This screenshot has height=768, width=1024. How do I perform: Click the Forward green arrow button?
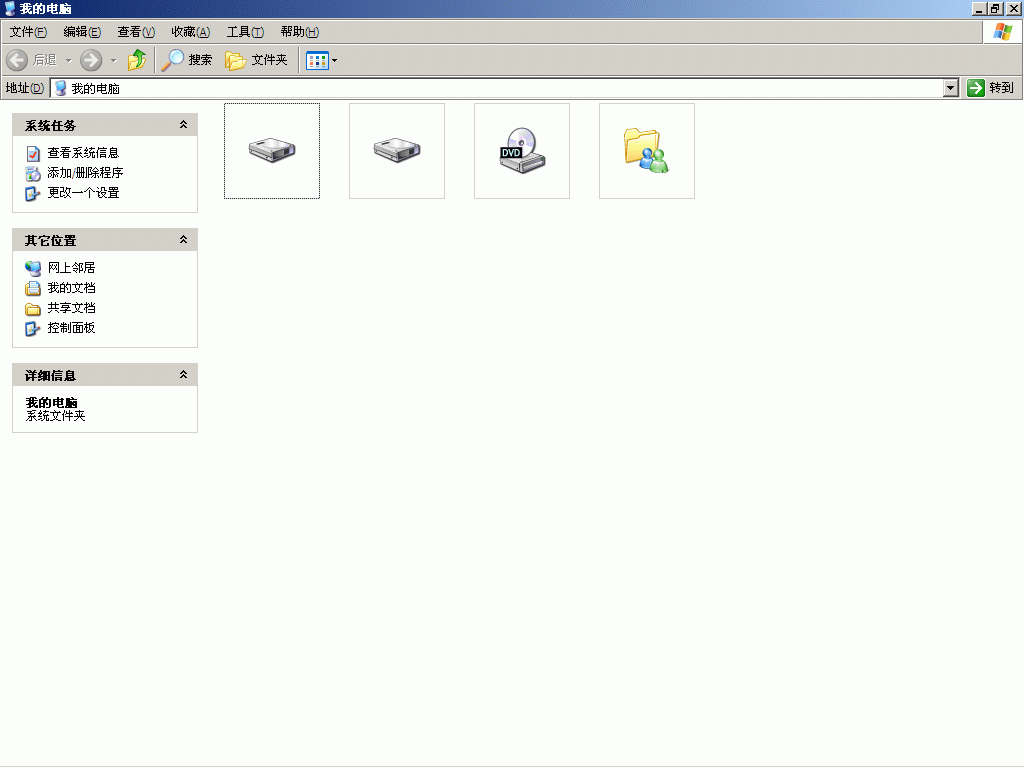[x=91, y=60]
